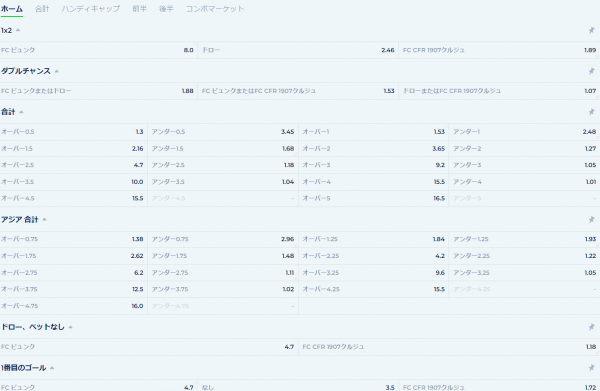Image resolution: width=600 pixels, height=391 pixels.
Task: Select Asian アンダー1.75 at 1.48
Action: pos(223,256)
